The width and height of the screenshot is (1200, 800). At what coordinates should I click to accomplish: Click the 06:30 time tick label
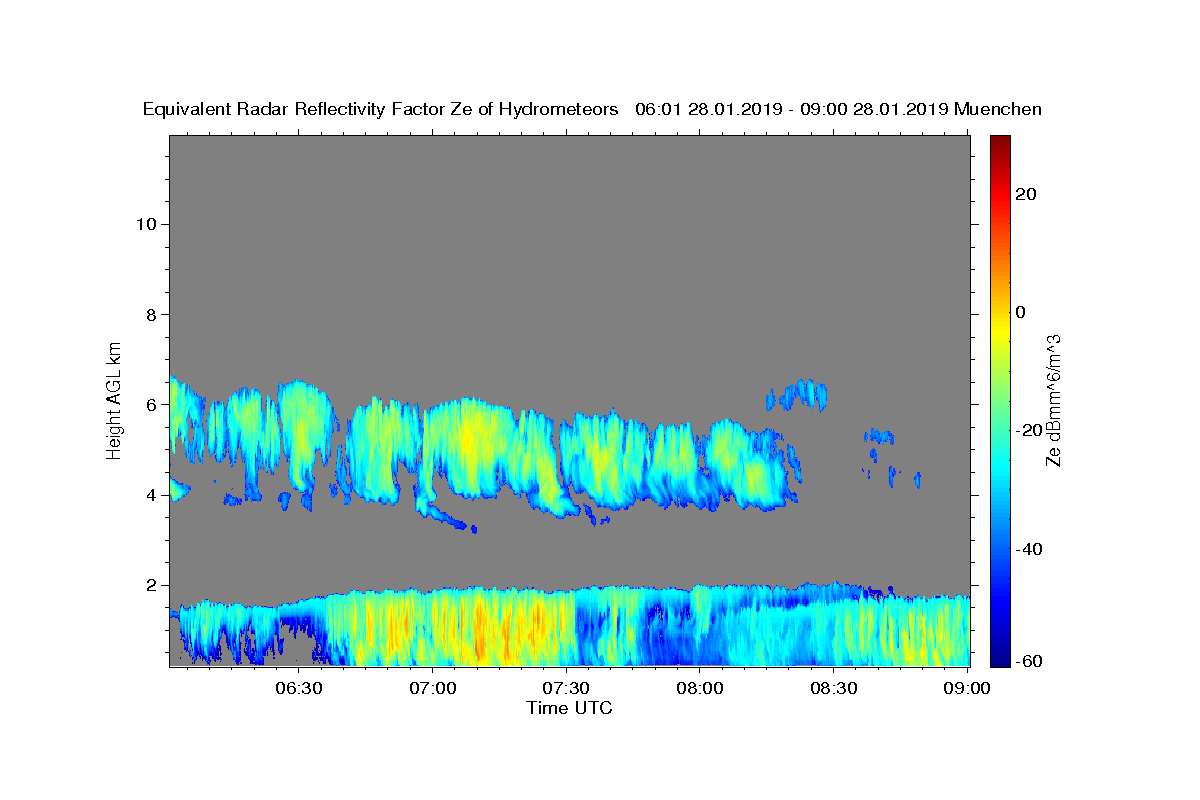tap(298, 689)
